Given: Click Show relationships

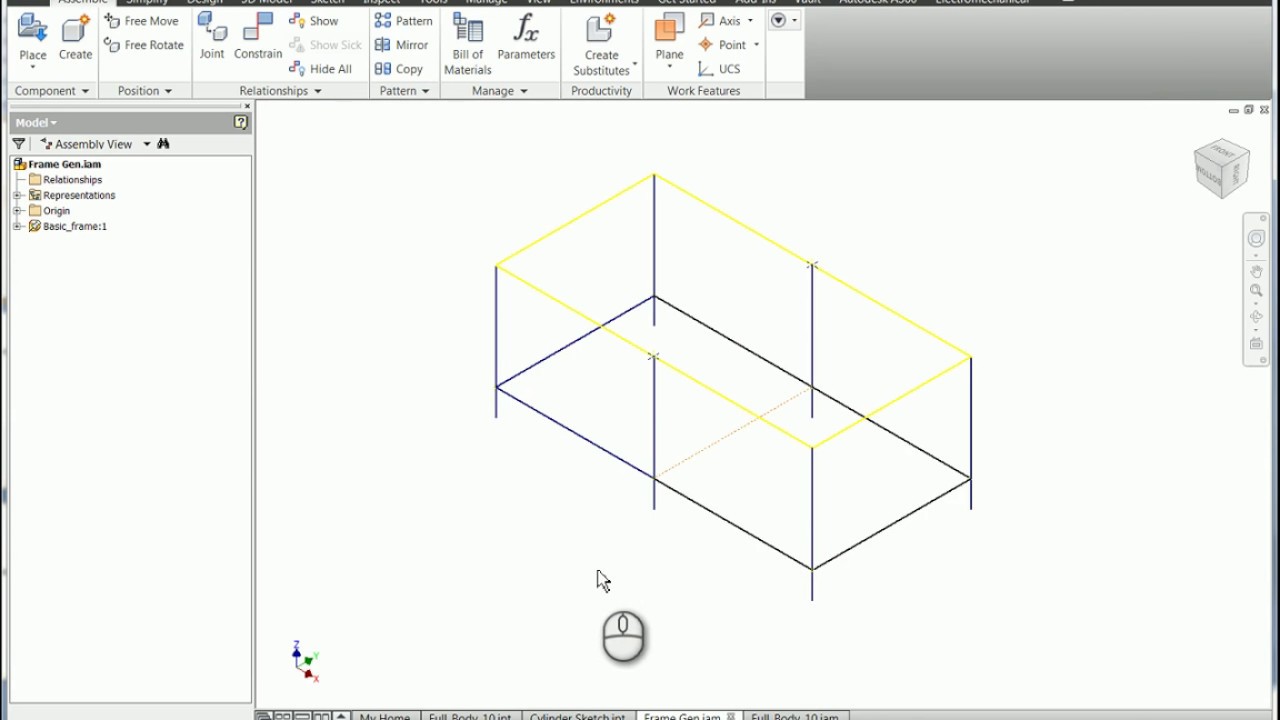Looking at the screenshot, I should 314,21.
